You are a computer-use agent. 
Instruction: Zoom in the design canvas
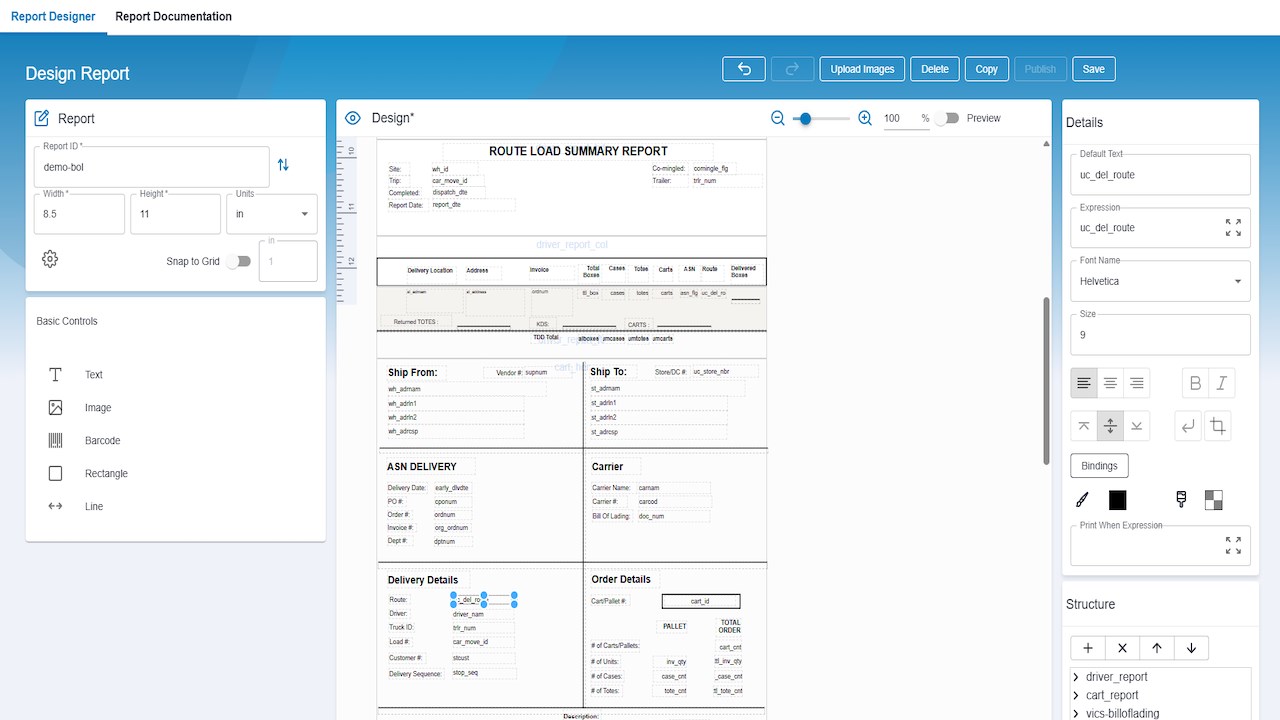865,118
